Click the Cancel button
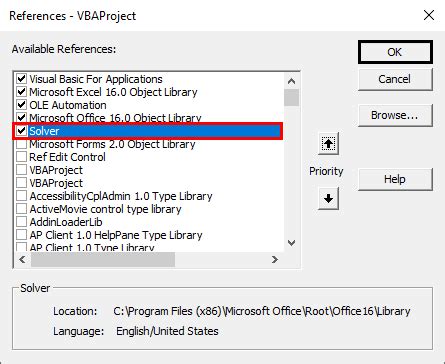This screenshot has height=364, width=445. 395,79
